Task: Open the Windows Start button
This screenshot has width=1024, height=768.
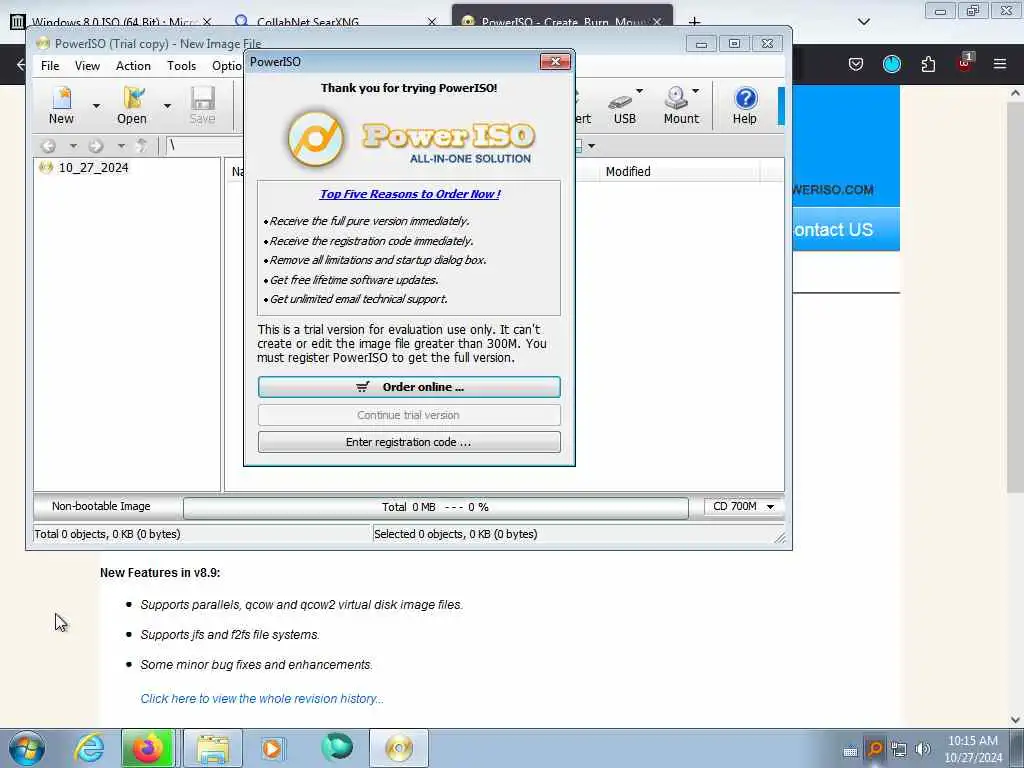Action: pos(27,748)
